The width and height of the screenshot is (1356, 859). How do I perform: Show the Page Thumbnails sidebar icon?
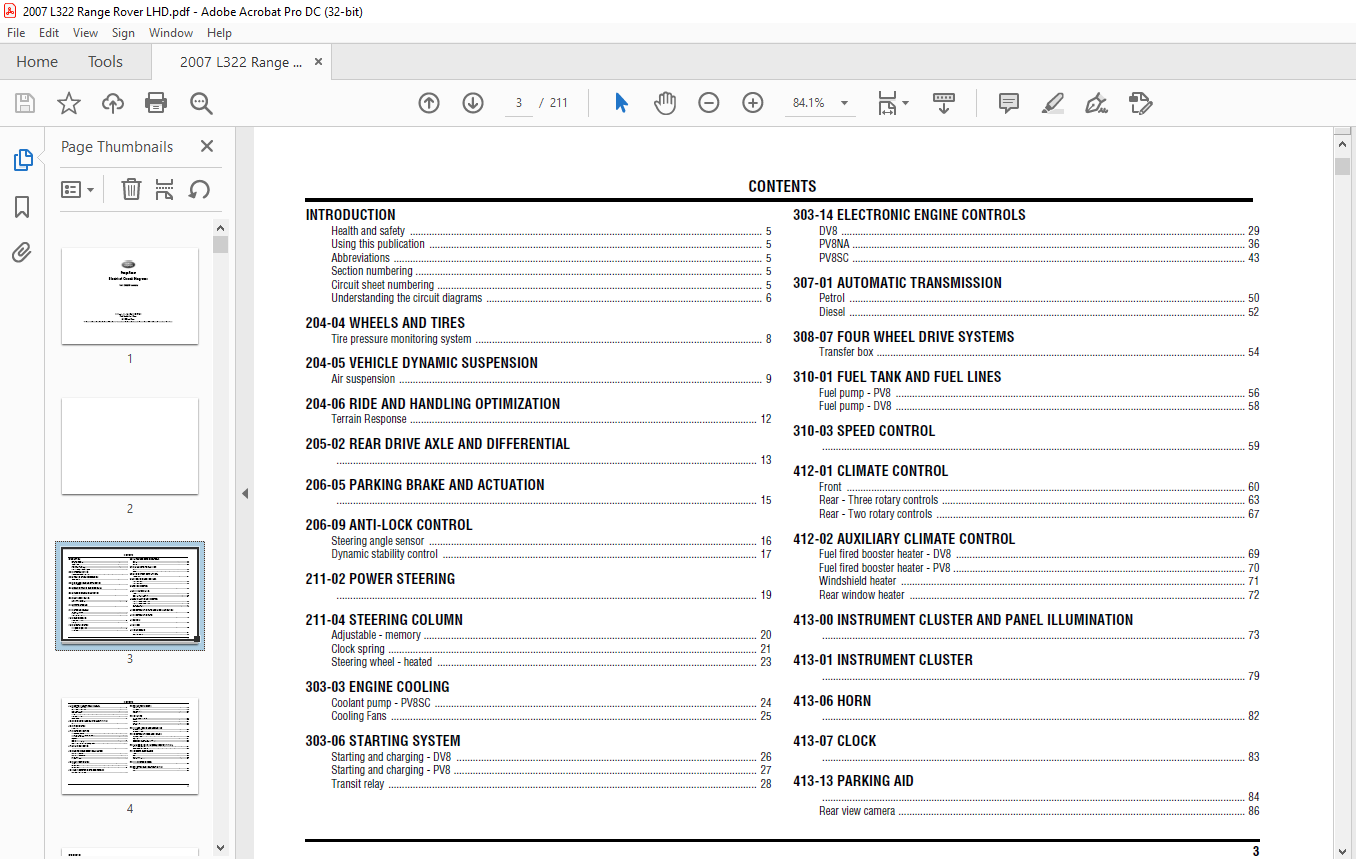point(22,160)
